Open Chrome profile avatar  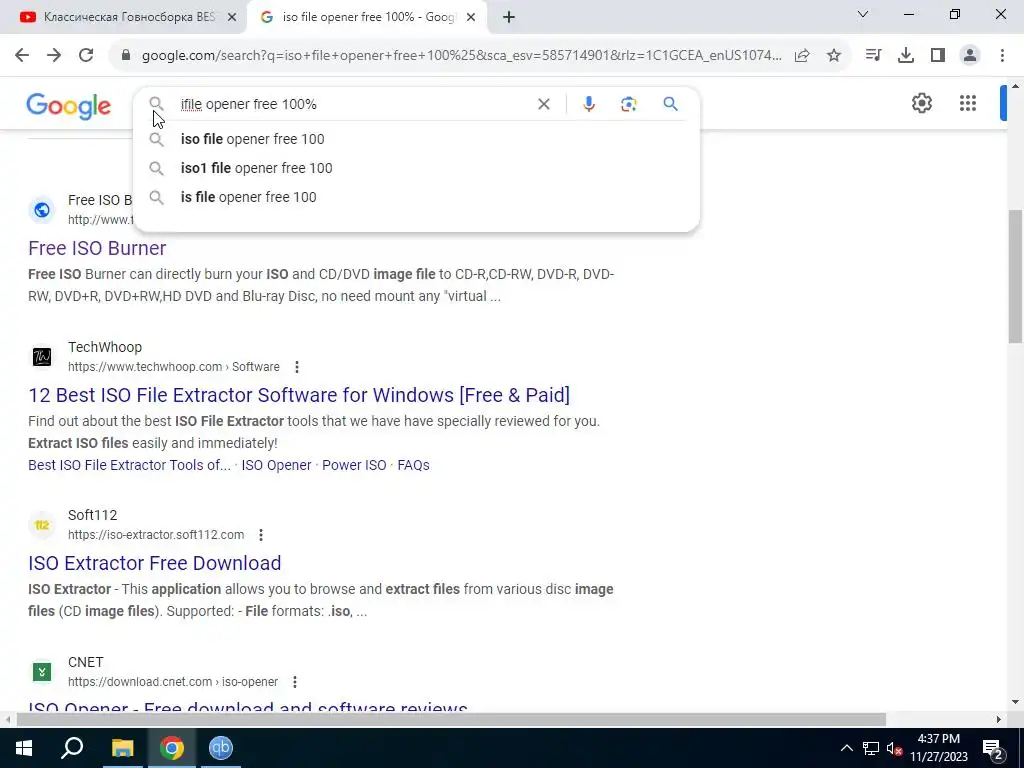(970, 56)
